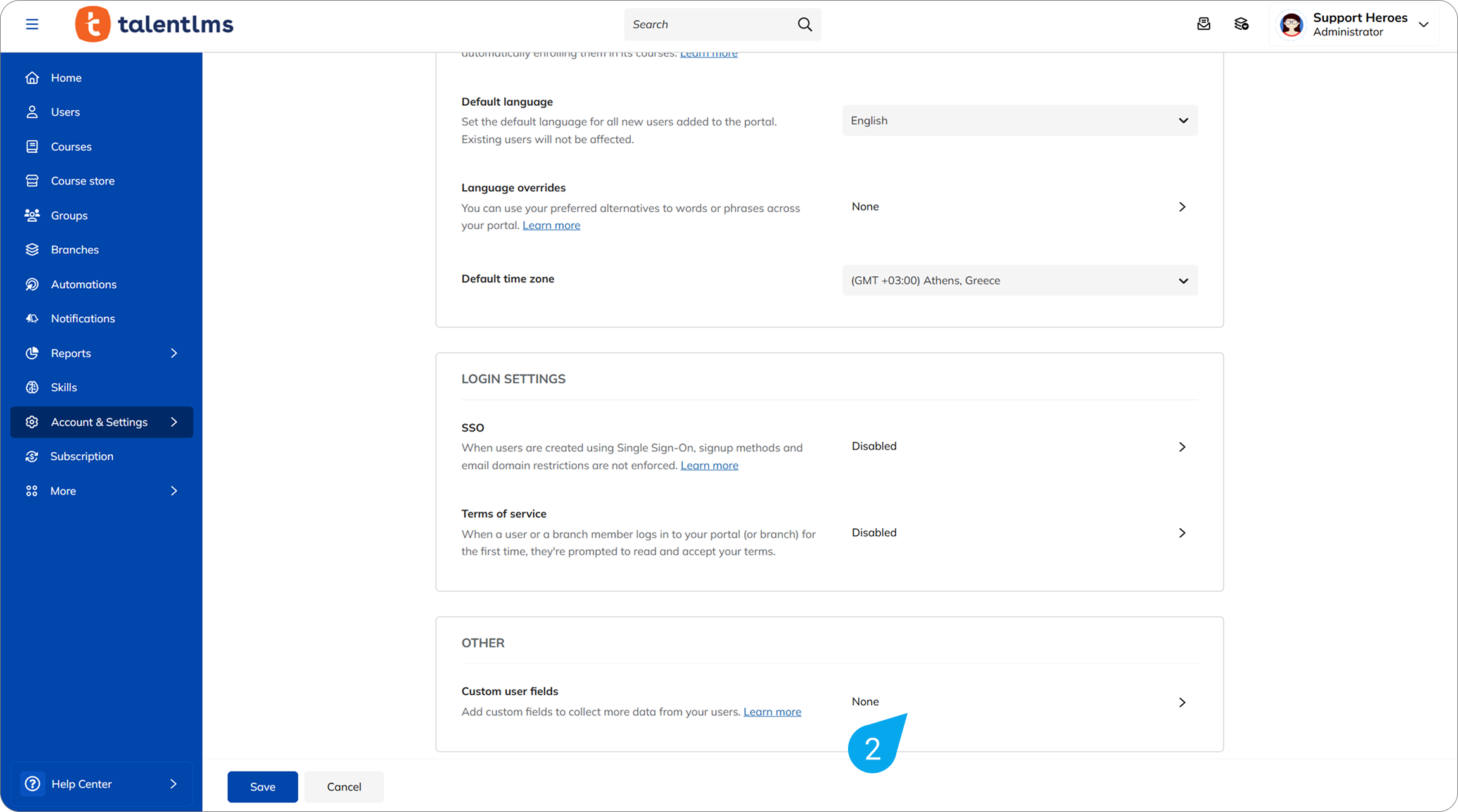Open the Default time zone dropdown

click(x=1019, y=281)
